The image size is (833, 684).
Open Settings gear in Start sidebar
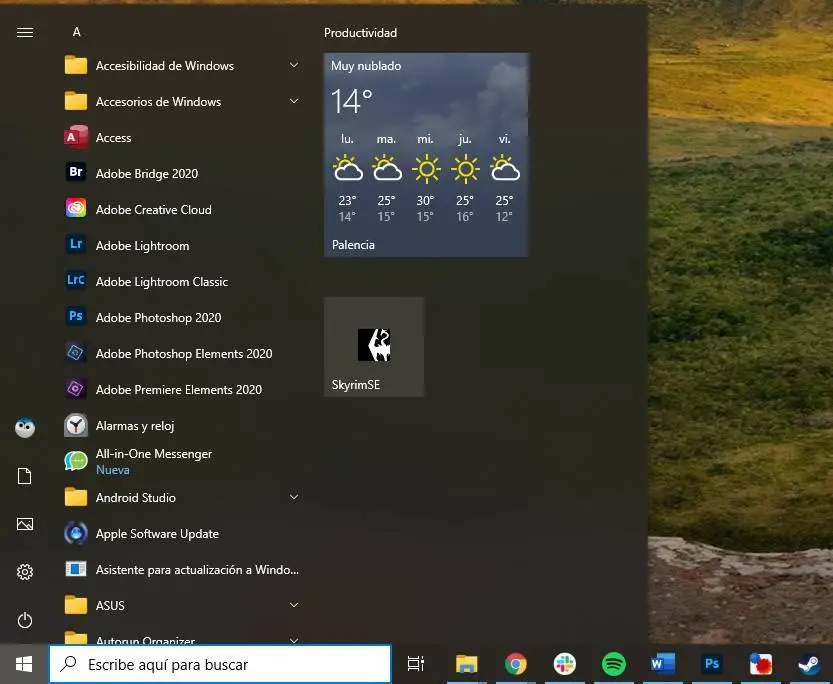(25, 572)
